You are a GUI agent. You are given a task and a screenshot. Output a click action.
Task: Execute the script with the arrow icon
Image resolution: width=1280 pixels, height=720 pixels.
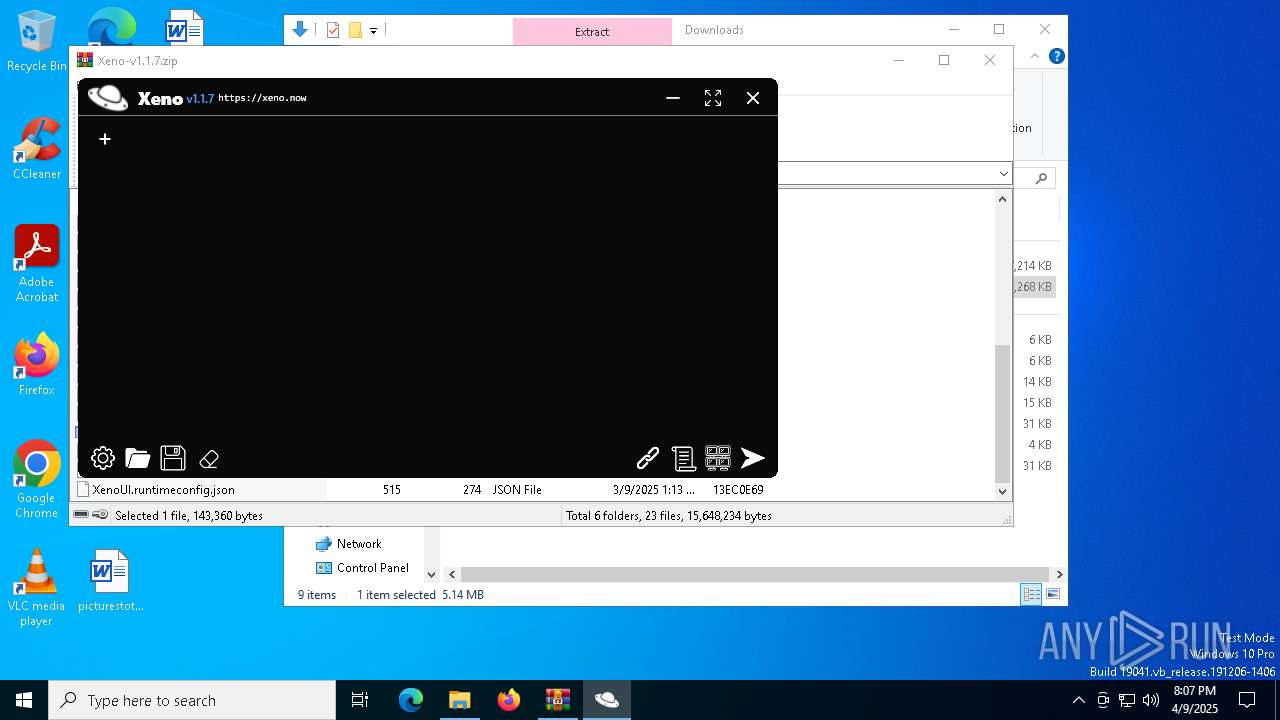click(753, 458)
